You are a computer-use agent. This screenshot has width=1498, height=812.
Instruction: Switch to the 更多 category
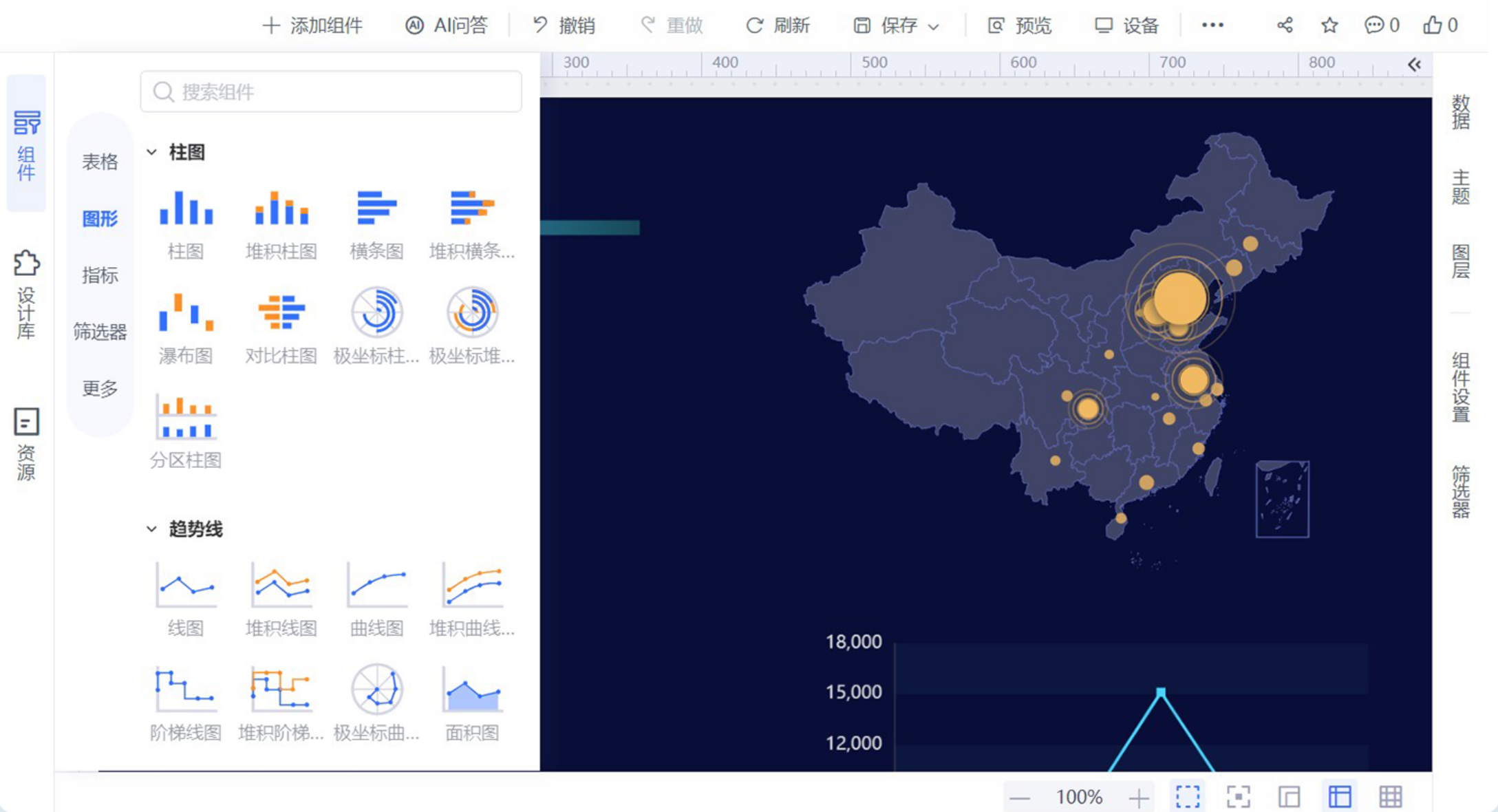100,389
